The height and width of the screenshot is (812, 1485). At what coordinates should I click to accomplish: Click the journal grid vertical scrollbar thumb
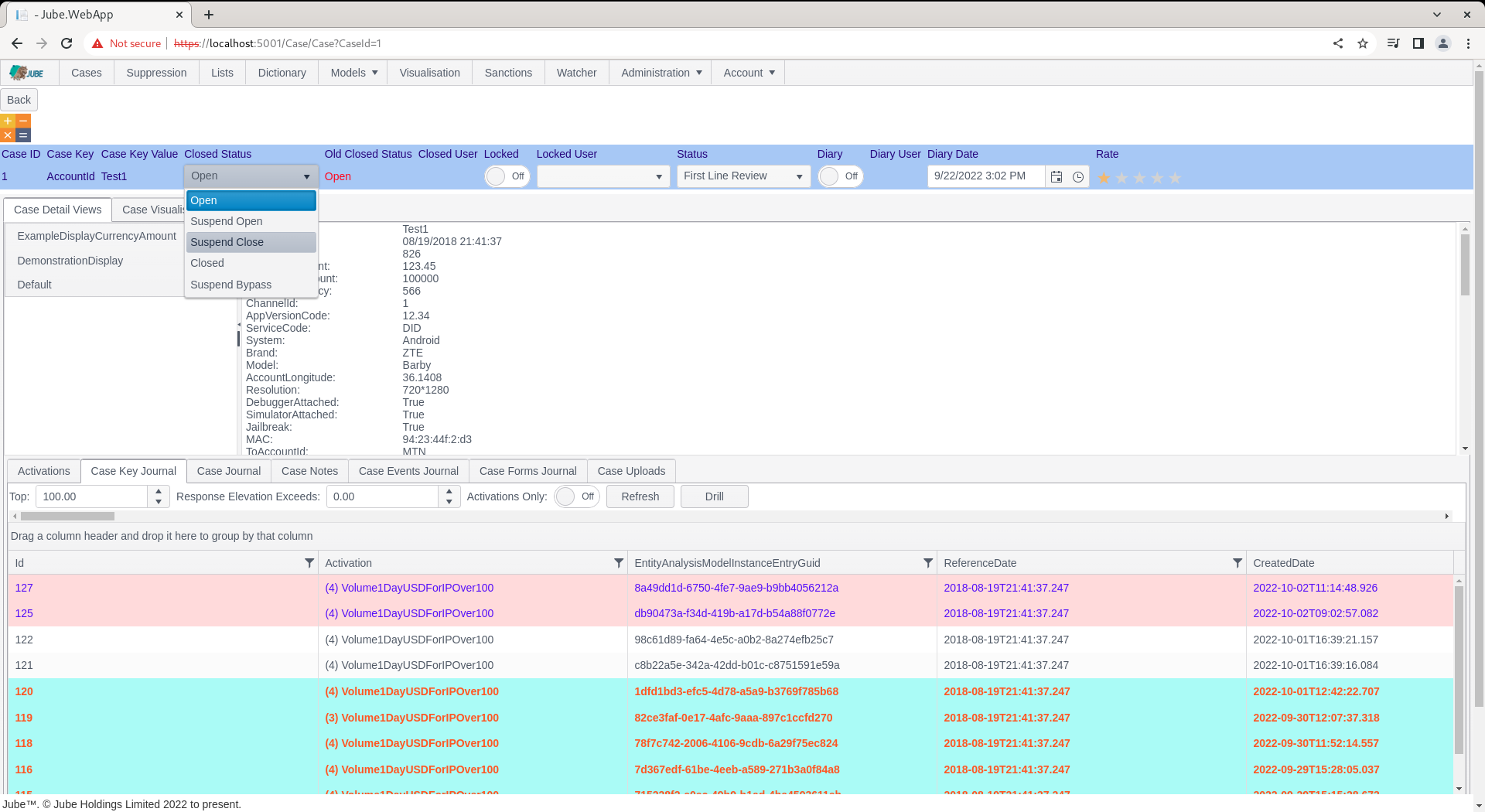(x=1459, y=670)
